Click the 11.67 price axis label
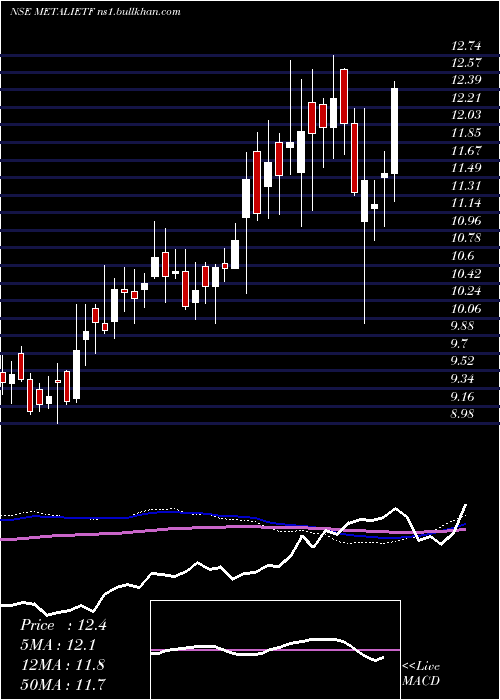This screenshot has height=700, width=500. tap(466, 150)
